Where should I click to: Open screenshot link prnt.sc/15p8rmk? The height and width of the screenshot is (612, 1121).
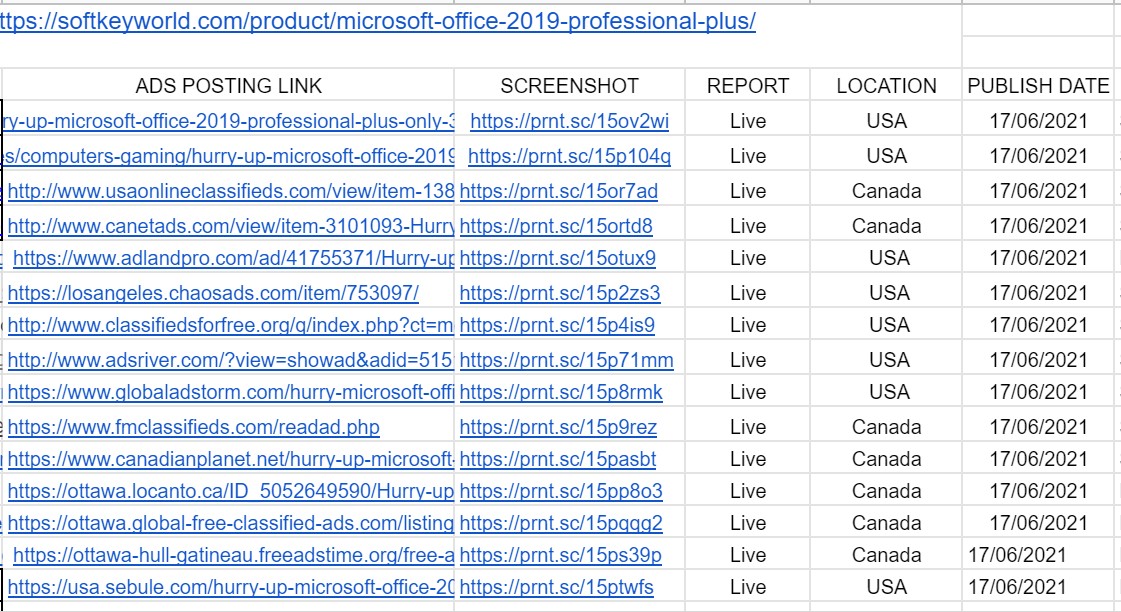(x=561, y=393)
